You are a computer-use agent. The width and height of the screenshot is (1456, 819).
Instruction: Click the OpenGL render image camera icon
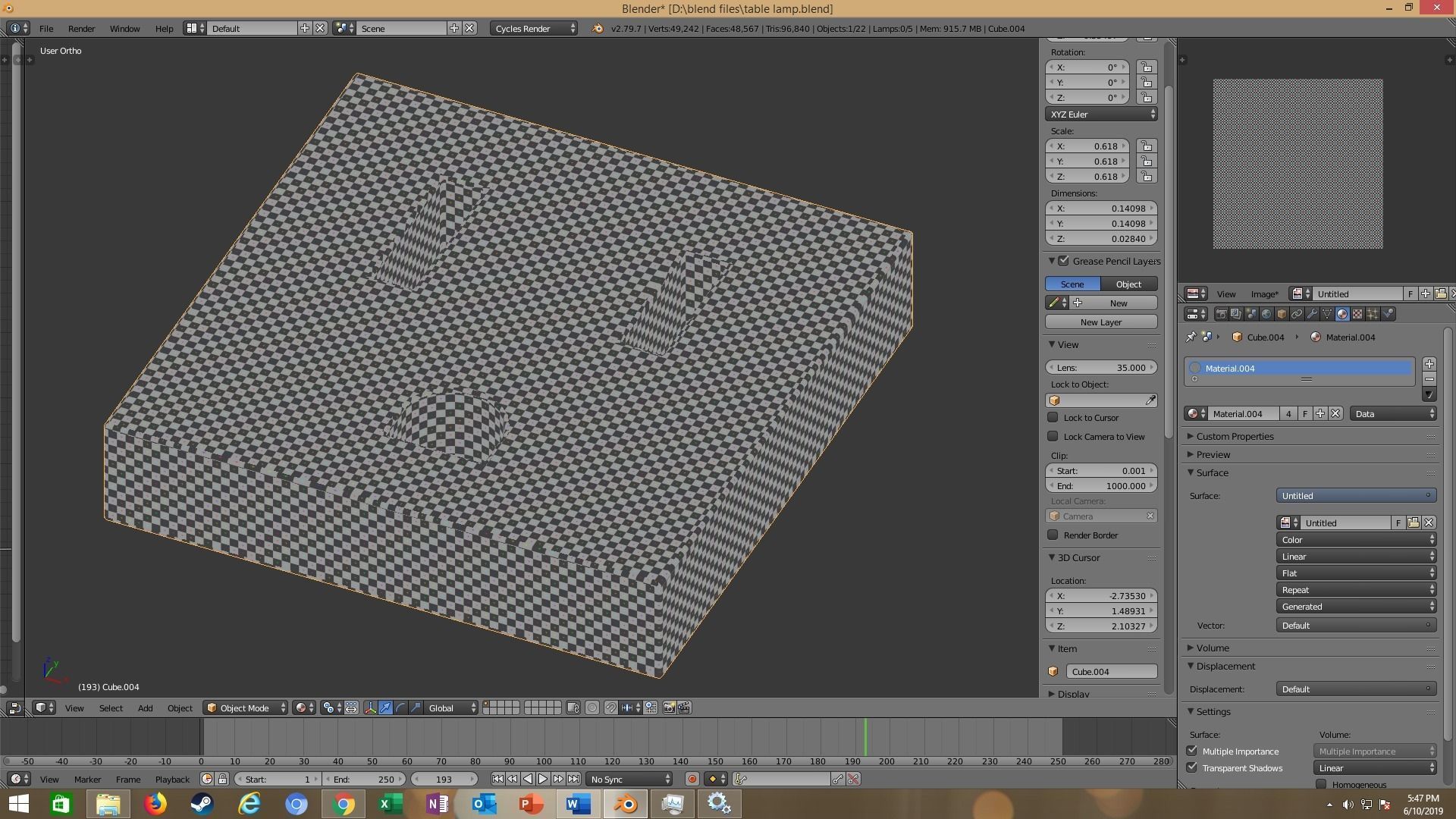coord(669,708)
